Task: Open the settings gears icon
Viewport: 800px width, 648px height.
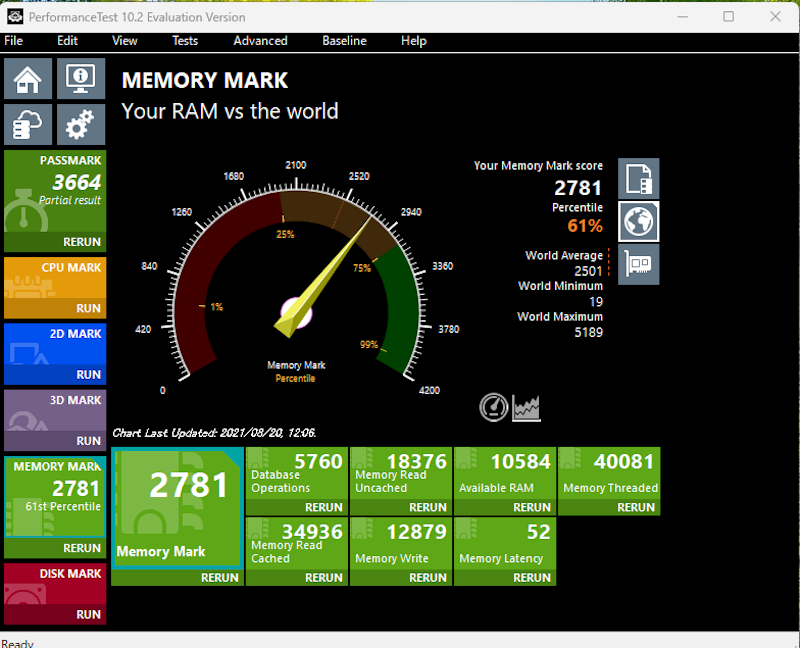Action: click(81, 124)
